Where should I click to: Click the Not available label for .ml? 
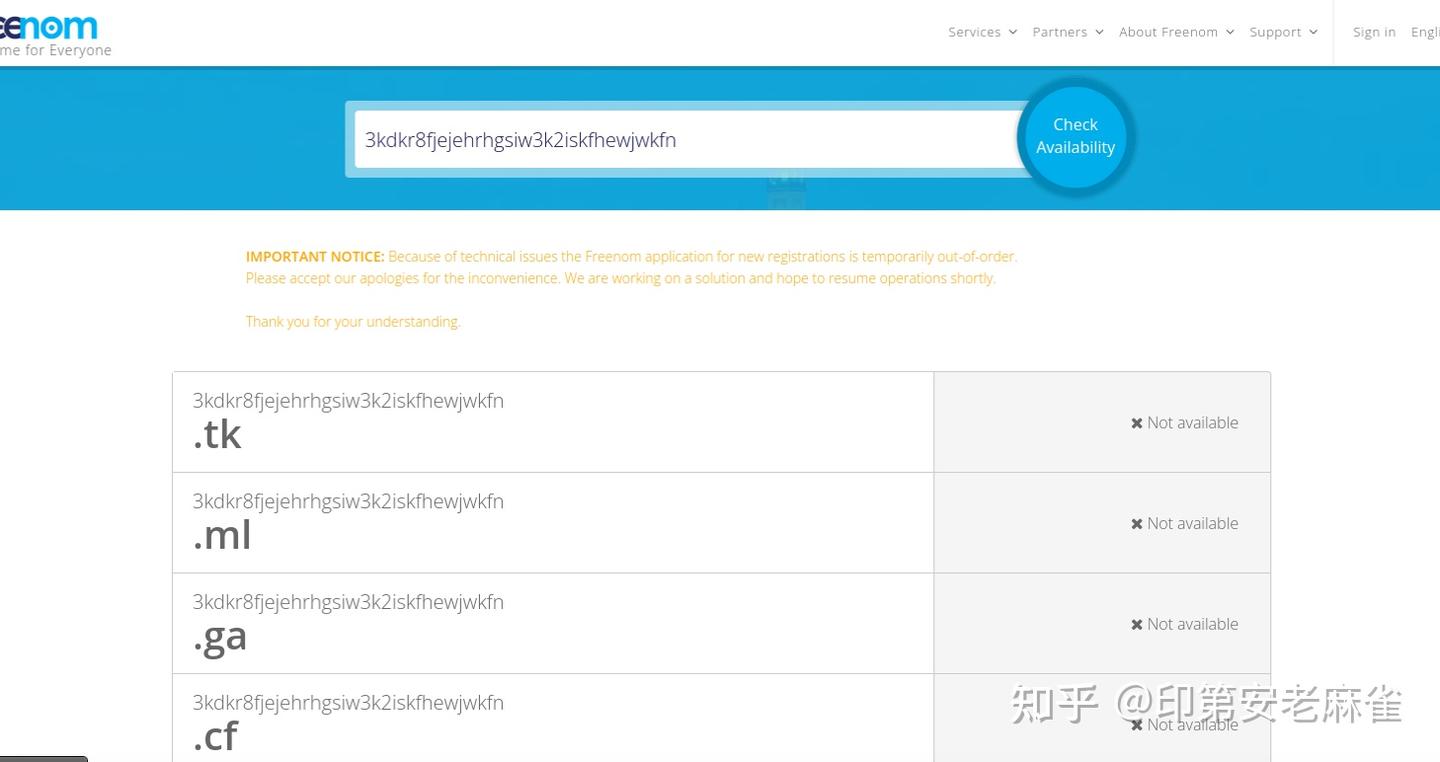(1192, 523)
